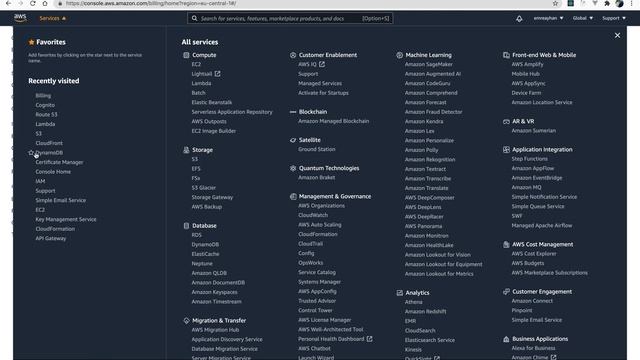The width and height of the screenshot is (640, 360).
Task: Open the notifications bell icon
Action: [x=519, y=18]
